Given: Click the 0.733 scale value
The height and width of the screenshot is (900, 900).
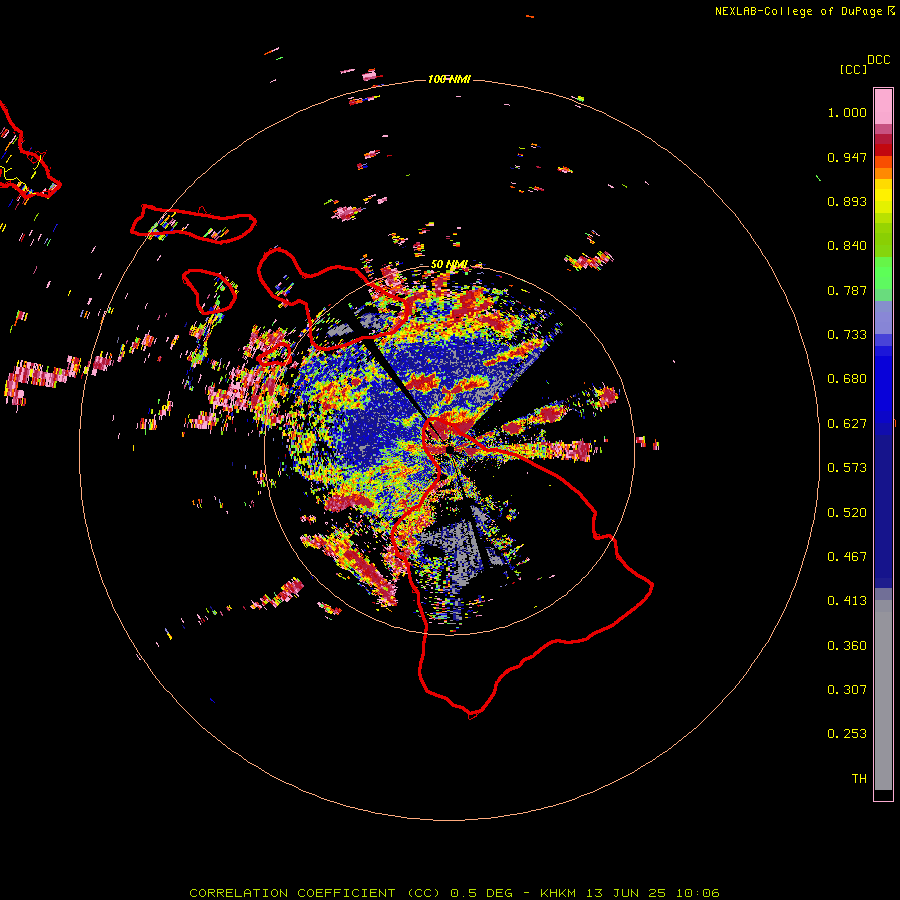Looking at the screenshot, I should (847, 335).
